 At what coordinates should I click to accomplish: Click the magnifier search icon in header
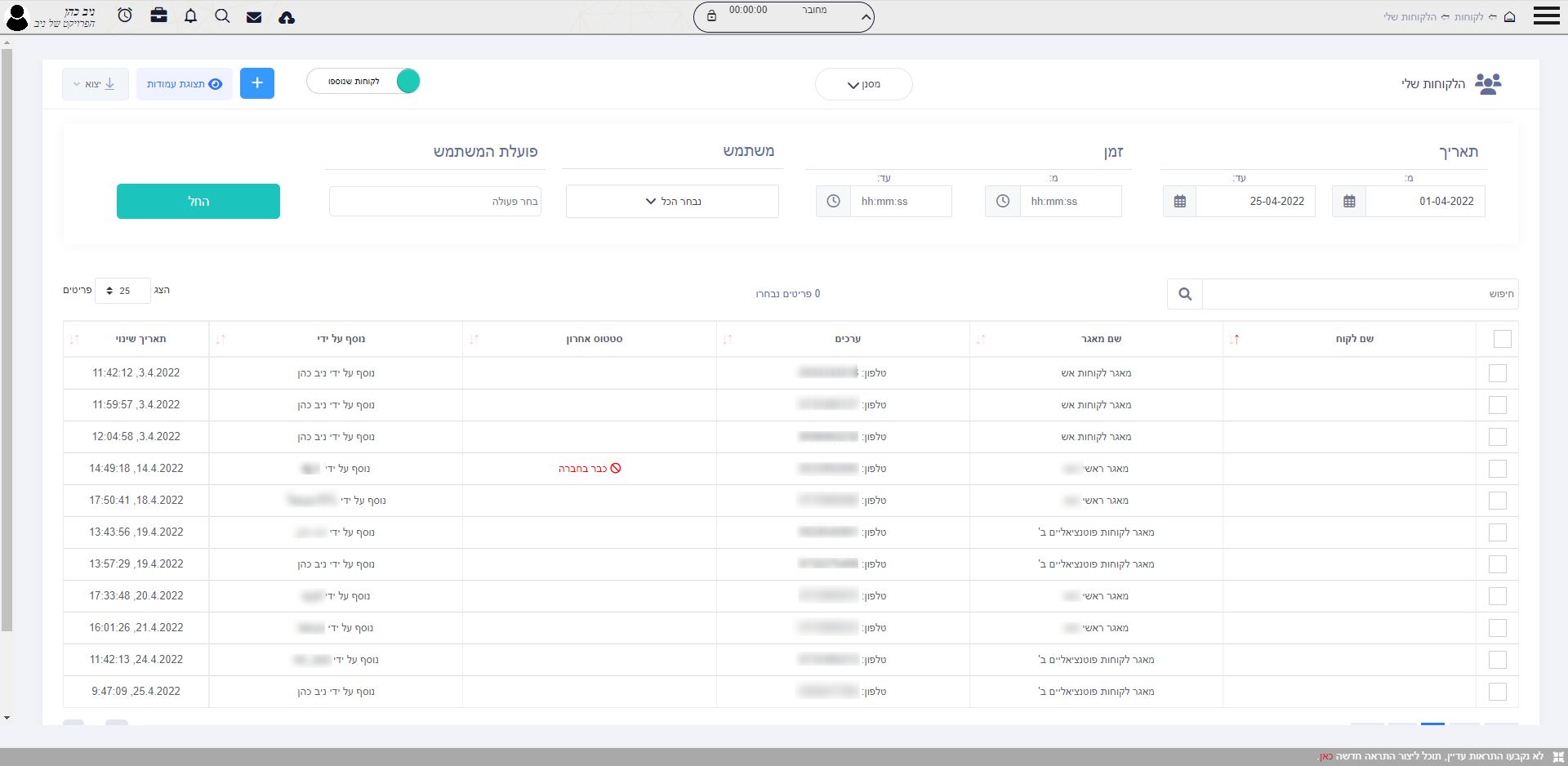222,16
